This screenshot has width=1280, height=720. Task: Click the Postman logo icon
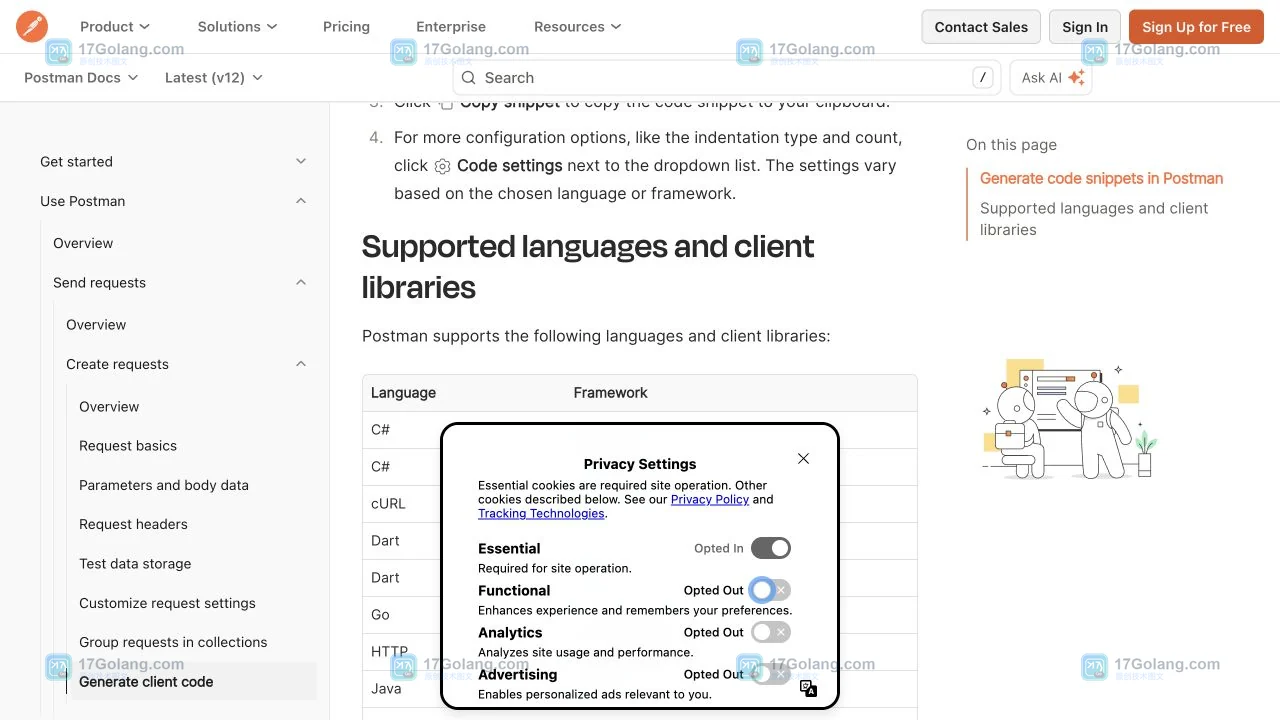pyautogui.click(x=32, y=26)
